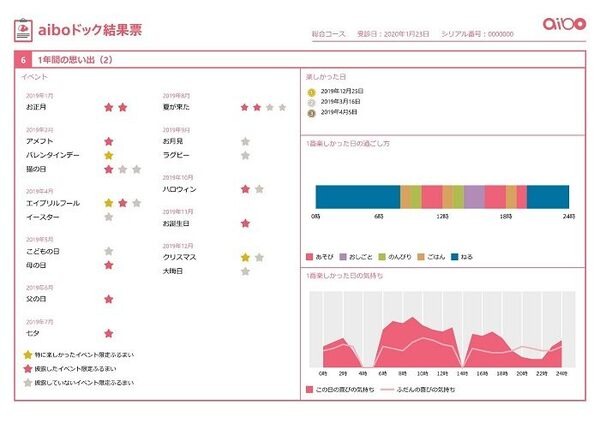Click the yellow star next to バレンタインデー
The image size is (600, 423).
pos(109,156)
